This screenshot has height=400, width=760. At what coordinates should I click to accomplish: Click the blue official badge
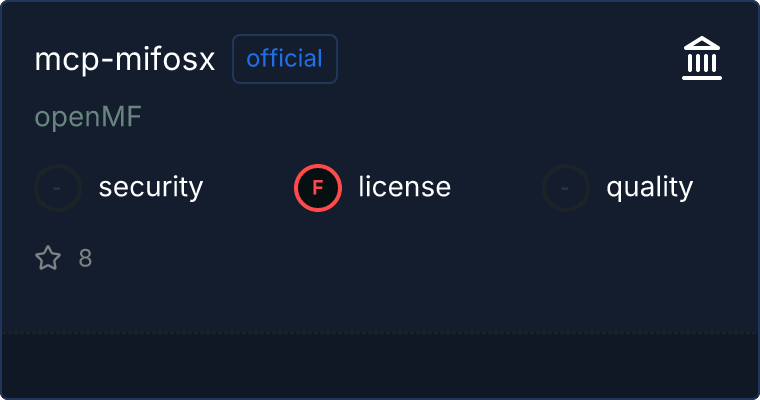[x=285, y=59]
